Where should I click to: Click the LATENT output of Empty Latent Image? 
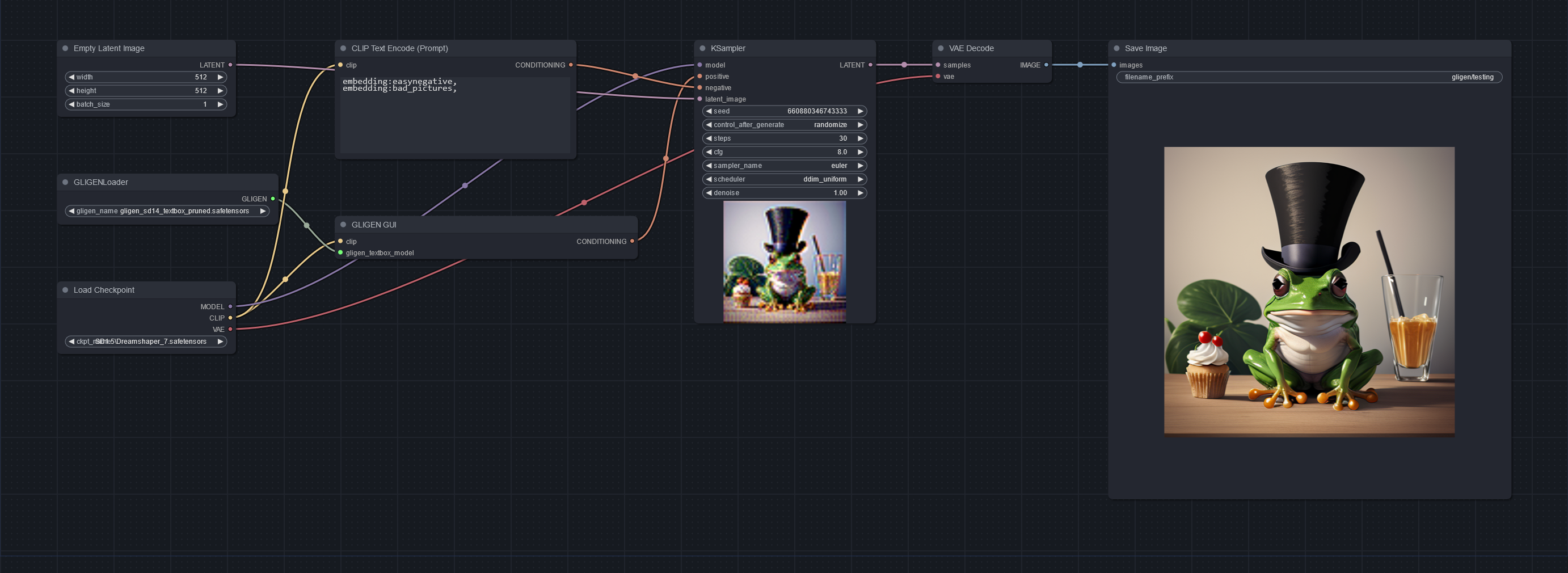tap(230, 65)
